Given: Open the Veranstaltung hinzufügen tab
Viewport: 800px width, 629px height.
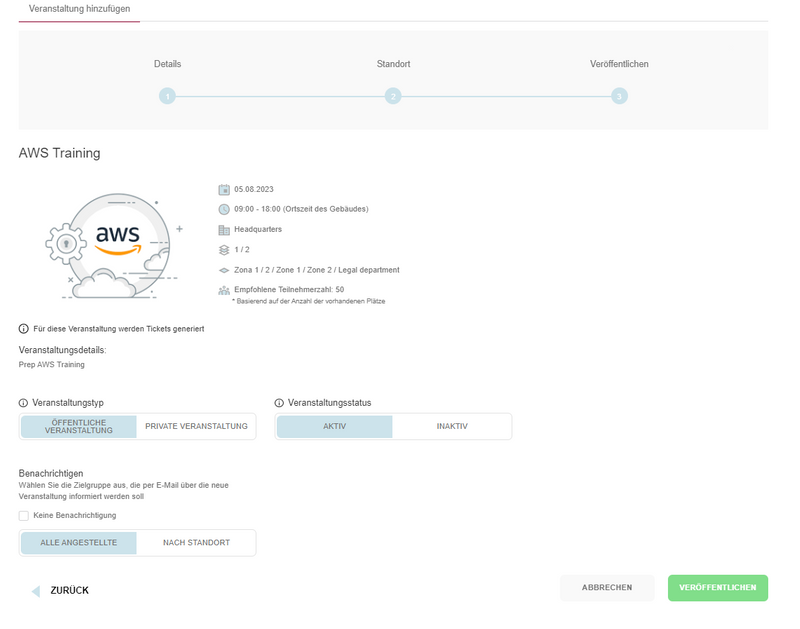Looking at the screenshot, I should click(x=79, y=9).
